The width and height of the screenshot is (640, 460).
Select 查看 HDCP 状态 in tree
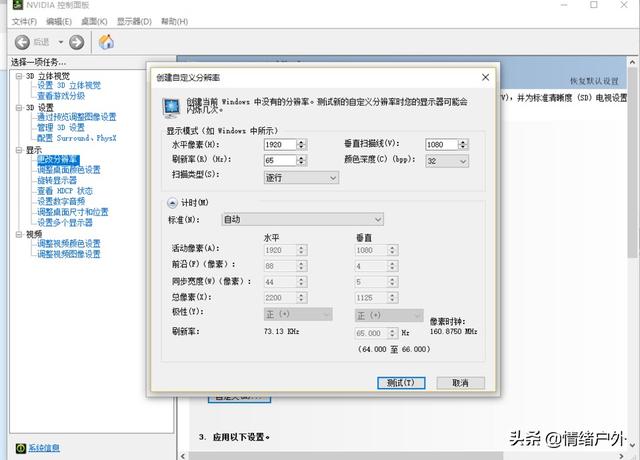65,191
